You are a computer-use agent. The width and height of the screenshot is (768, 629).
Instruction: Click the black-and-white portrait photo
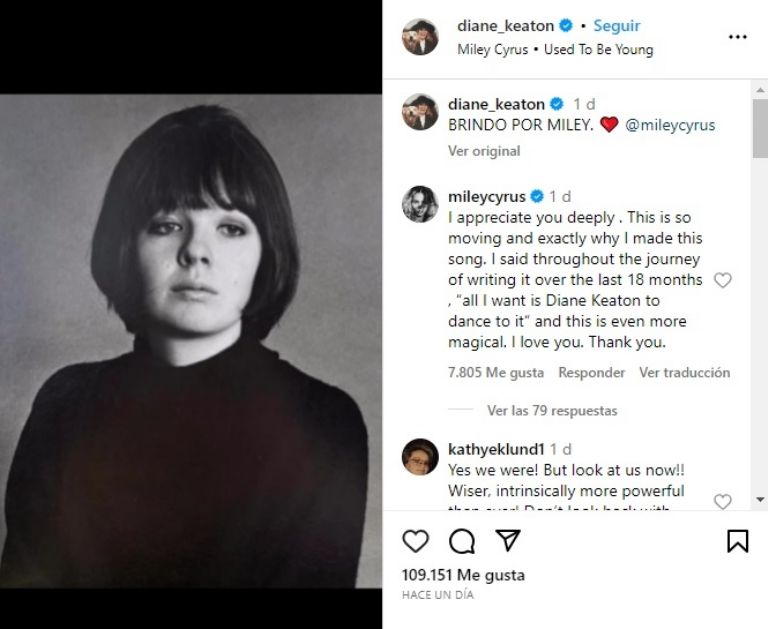191,340
